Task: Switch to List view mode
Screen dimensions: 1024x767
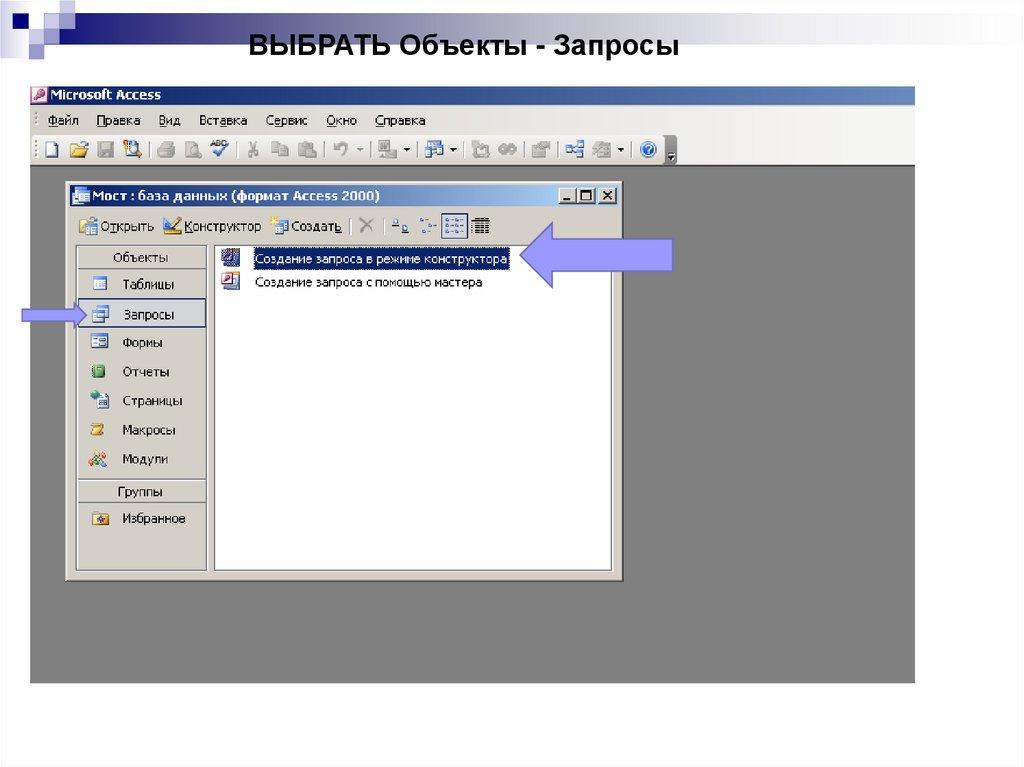Action: (x=454, y=226)
